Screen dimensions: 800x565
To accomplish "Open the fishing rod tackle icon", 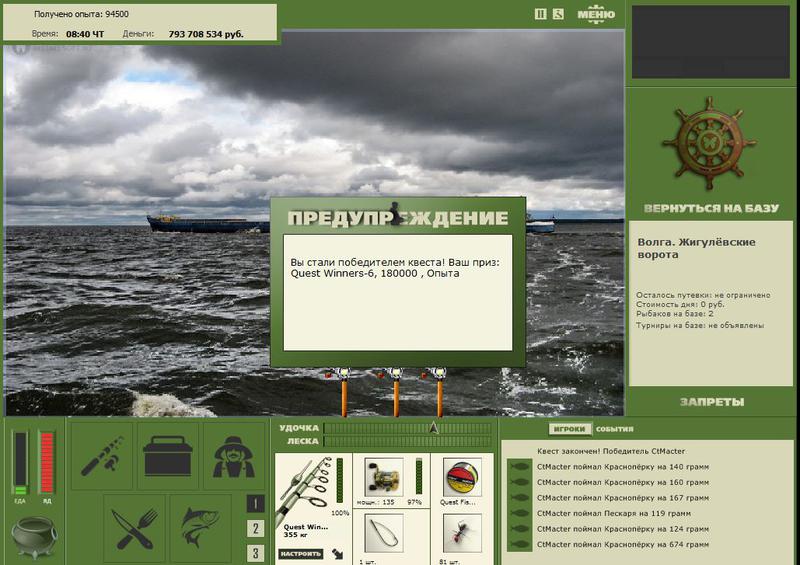I will coord(102,456).
